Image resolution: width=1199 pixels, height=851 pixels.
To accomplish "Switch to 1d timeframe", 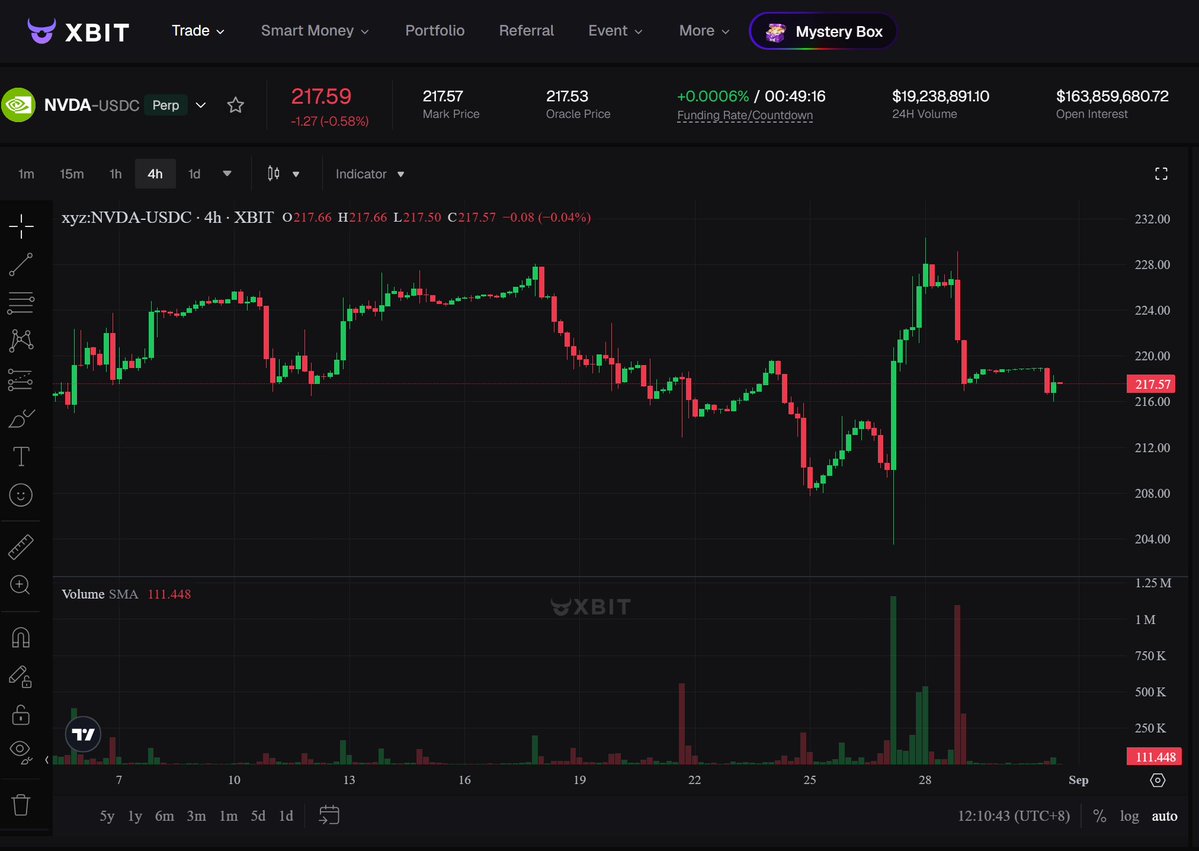I will point(194,174).
